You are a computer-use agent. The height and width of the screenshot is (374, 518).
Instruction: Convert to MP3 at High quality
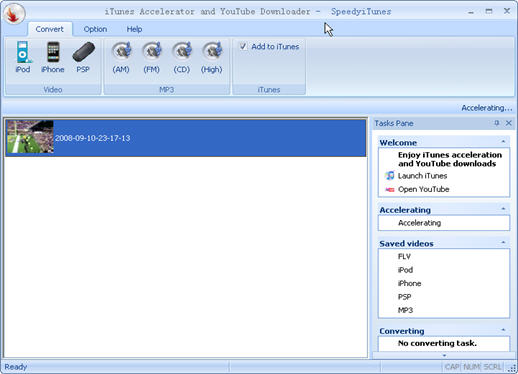(212, 57)
